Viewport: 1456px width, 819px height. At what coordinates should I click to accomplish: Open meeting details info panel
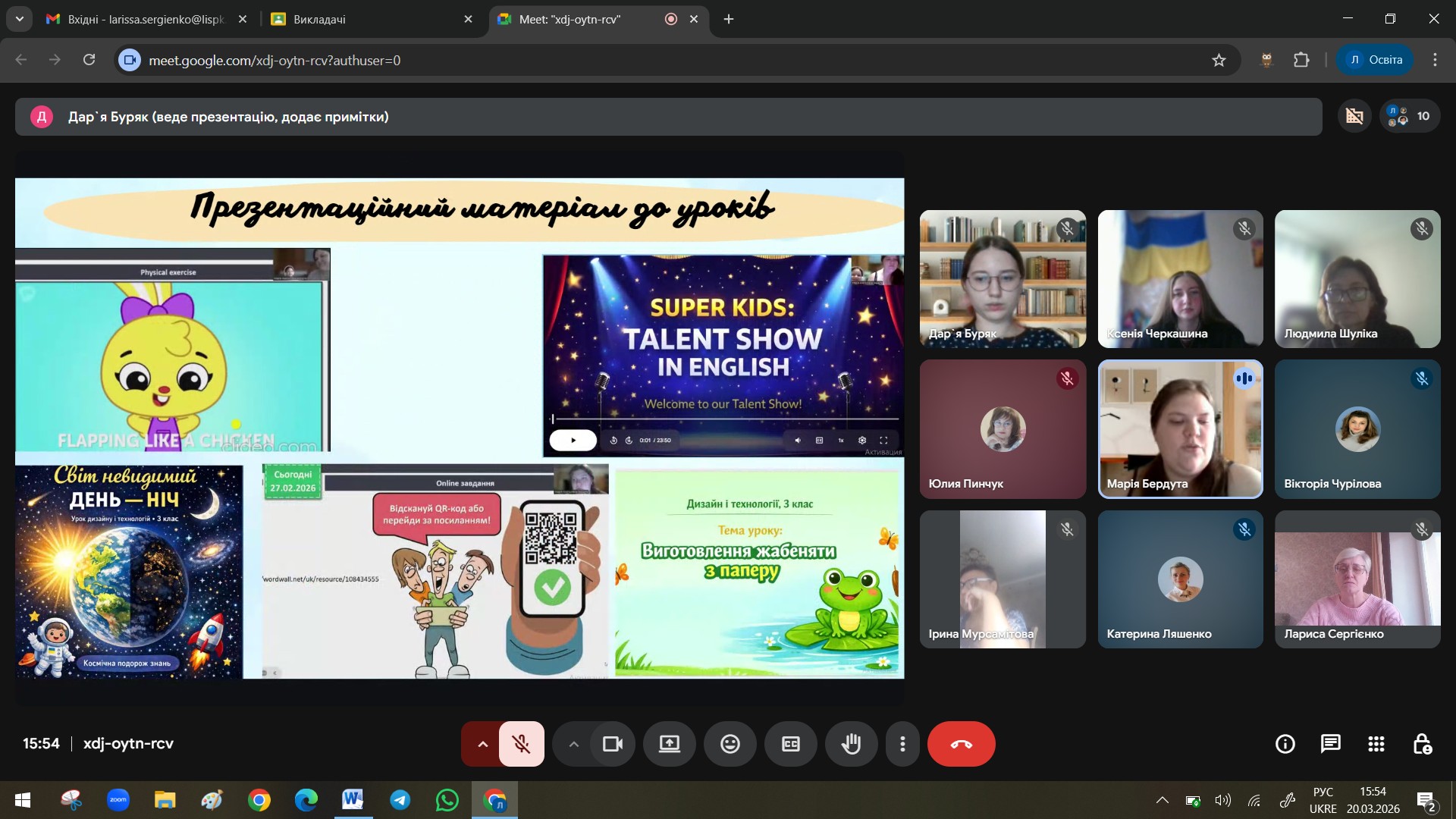[x=1285, y=744]
